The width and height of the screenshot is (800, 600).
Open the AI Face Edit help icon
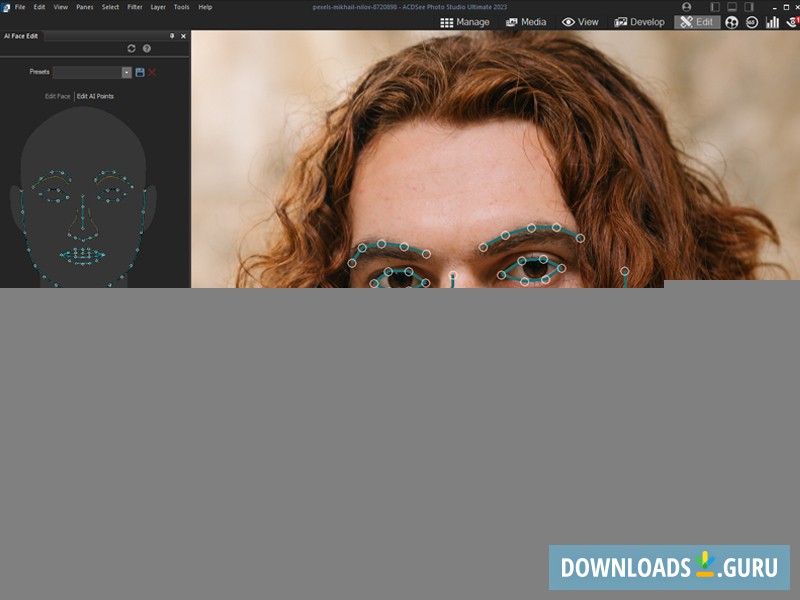coord(147,48)
